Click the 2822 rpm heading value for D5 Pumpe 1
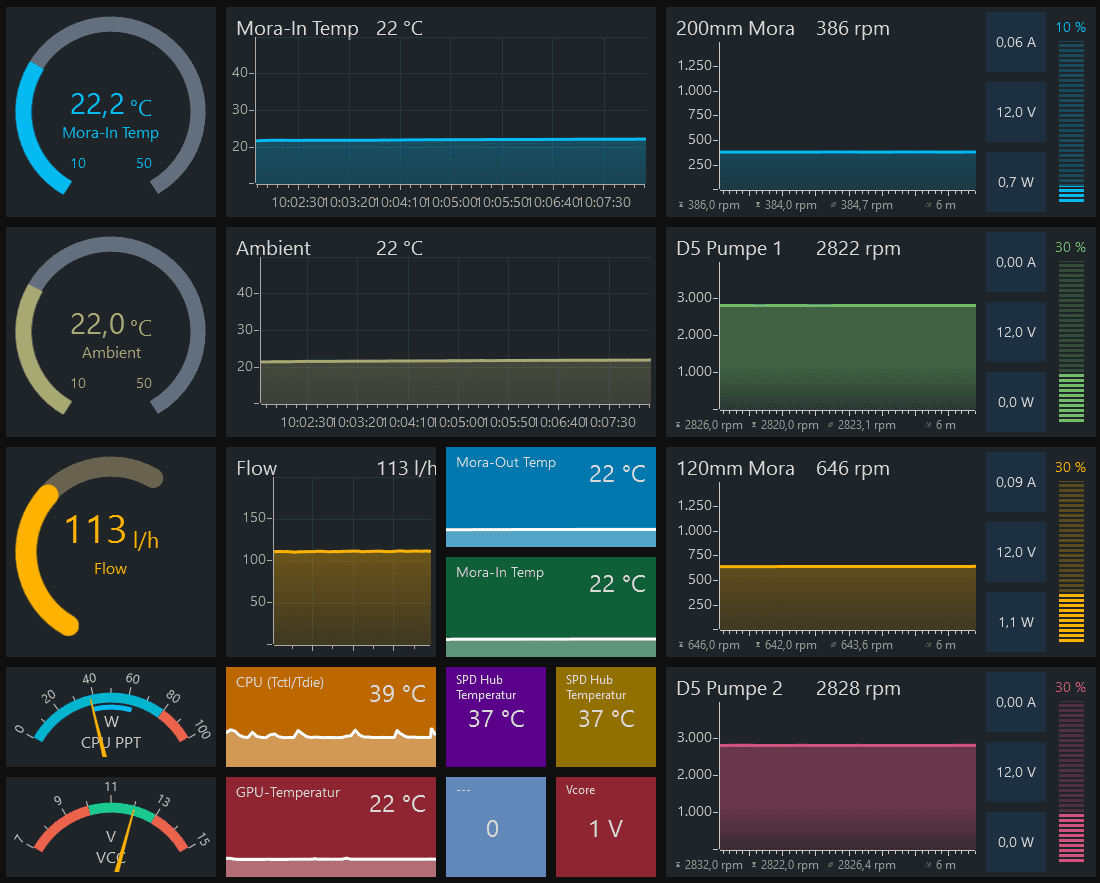The image size is (1100, 883). coord(858,249)
